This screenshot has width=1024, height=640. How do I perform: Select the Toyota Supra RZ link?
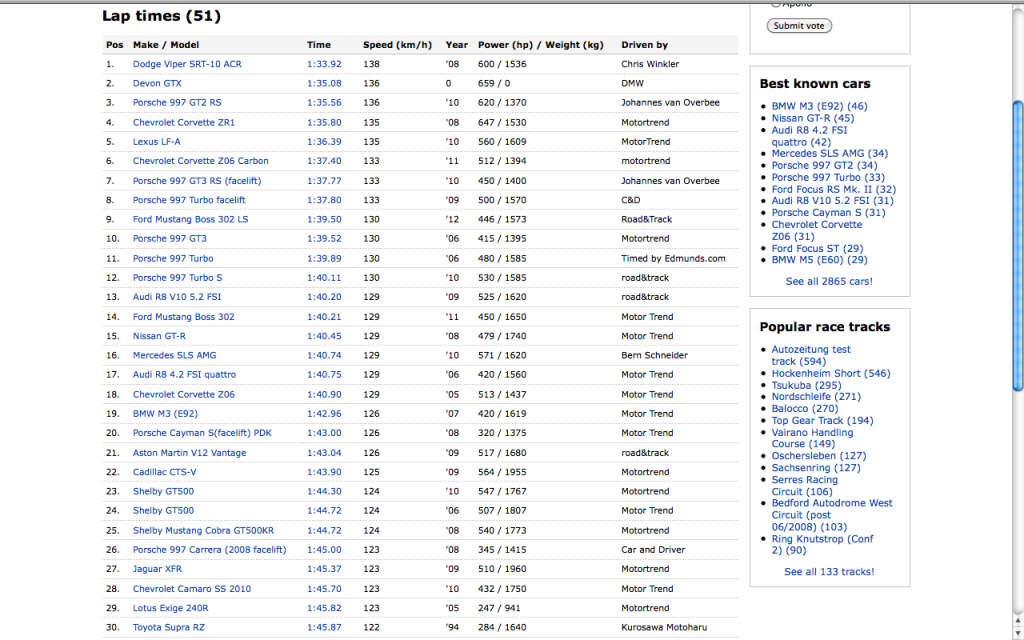168,628
